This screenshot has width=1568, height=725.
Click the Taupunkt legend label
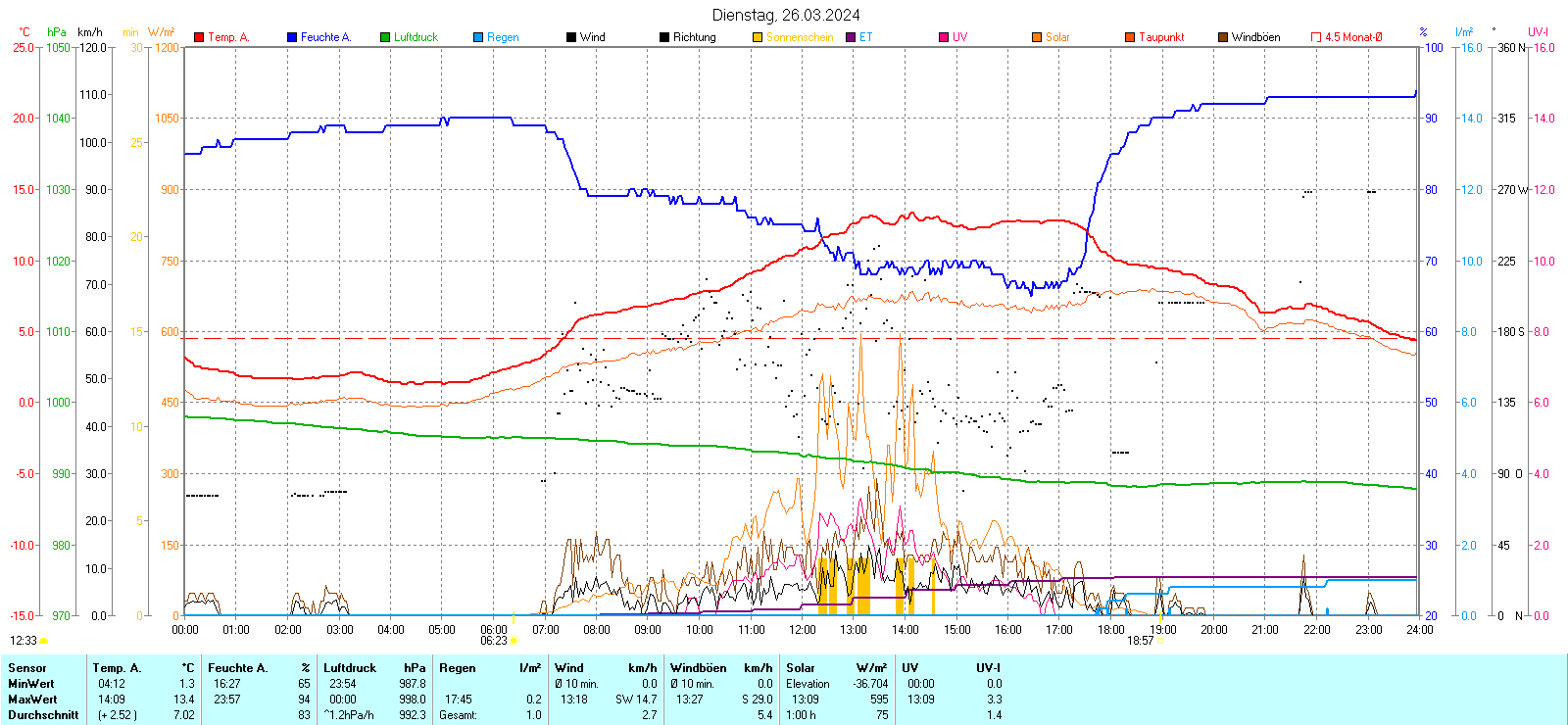[x=1161, y=37]
